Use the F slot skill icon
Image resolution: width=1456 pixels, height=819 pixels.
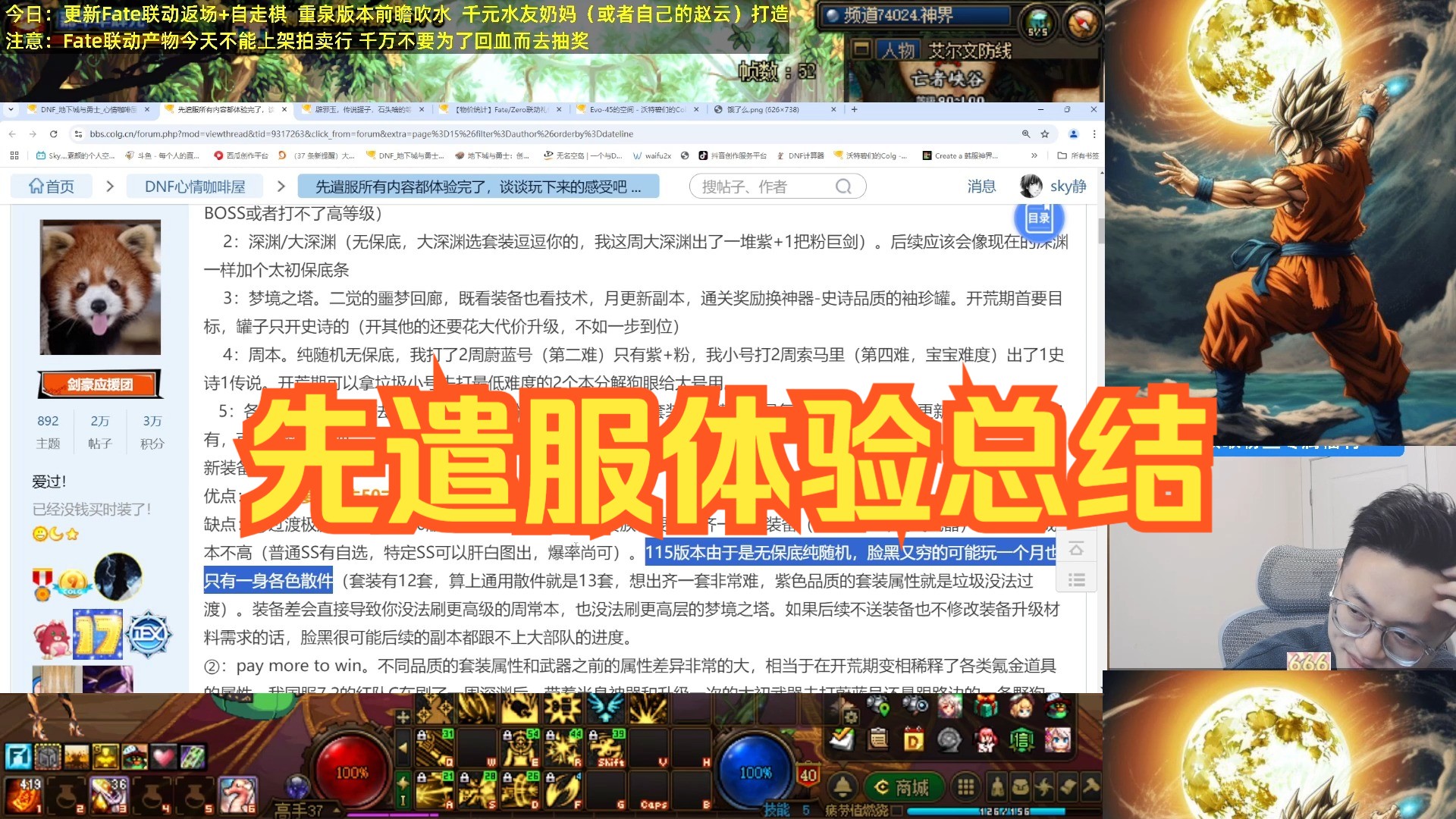(x=563, y=791)
